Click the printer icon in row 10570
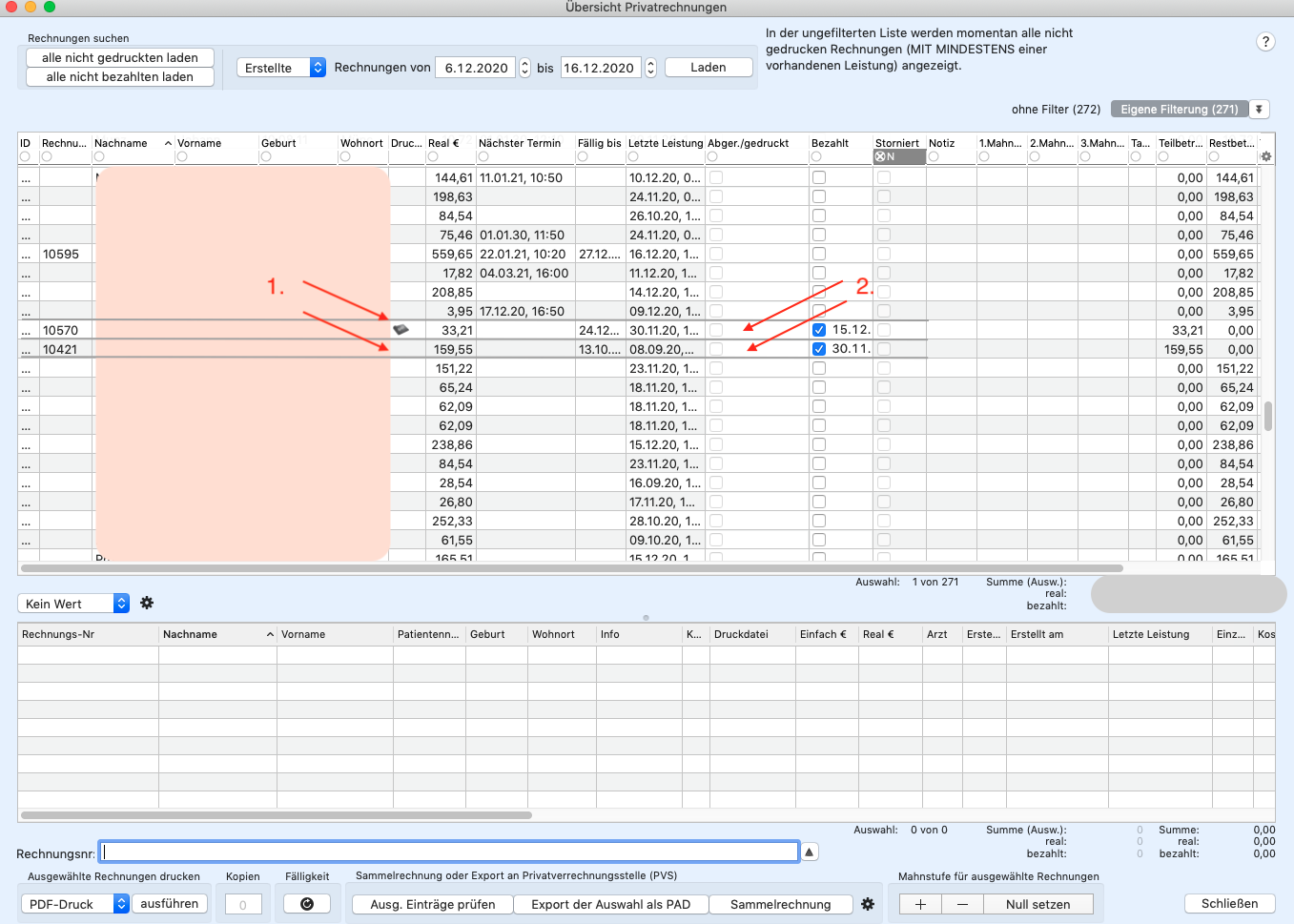Screen dimensions: 1294x924 401,329
